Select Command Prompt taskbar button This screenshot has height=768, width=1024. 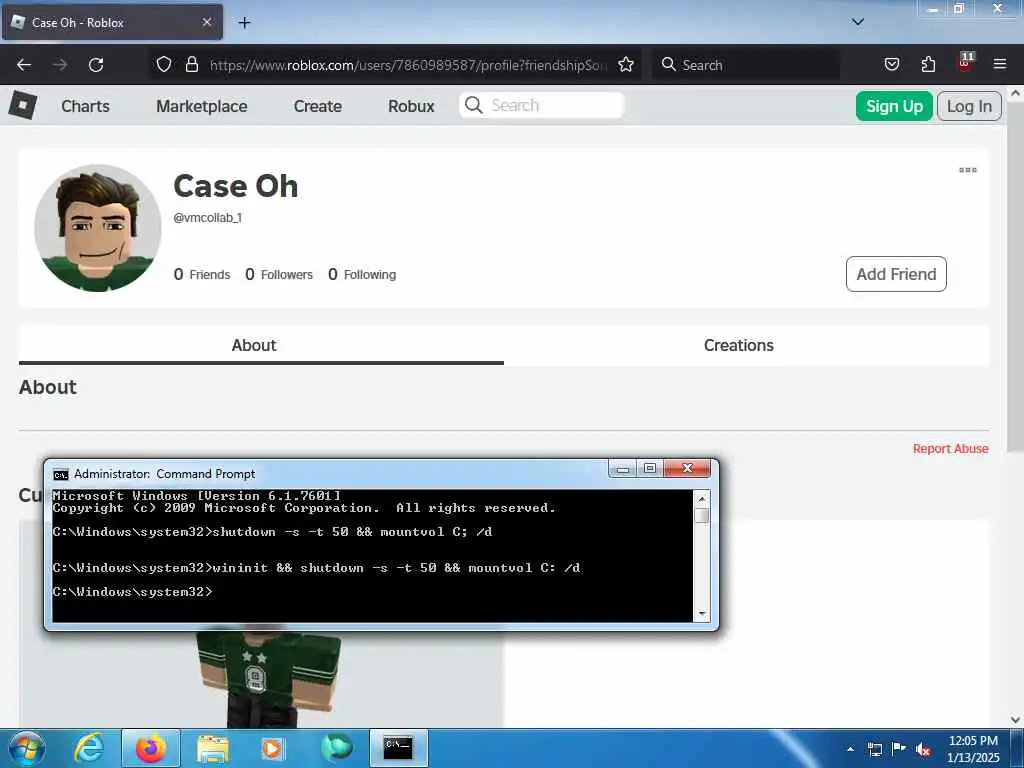pos(398,748)
